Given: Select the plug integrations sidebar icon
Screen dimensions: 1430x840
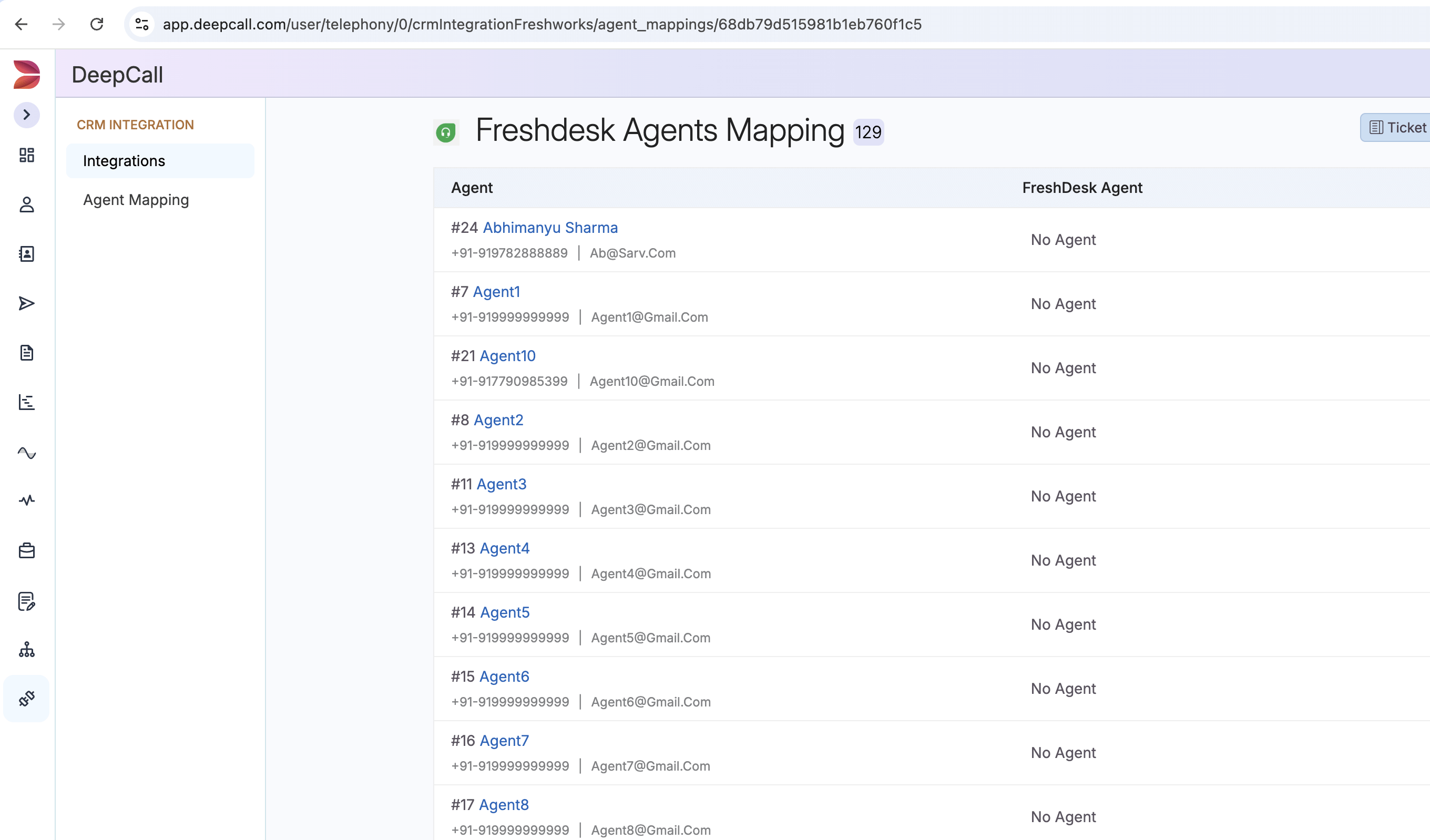Looking at the screenshot, I should (x=26, y=698).
